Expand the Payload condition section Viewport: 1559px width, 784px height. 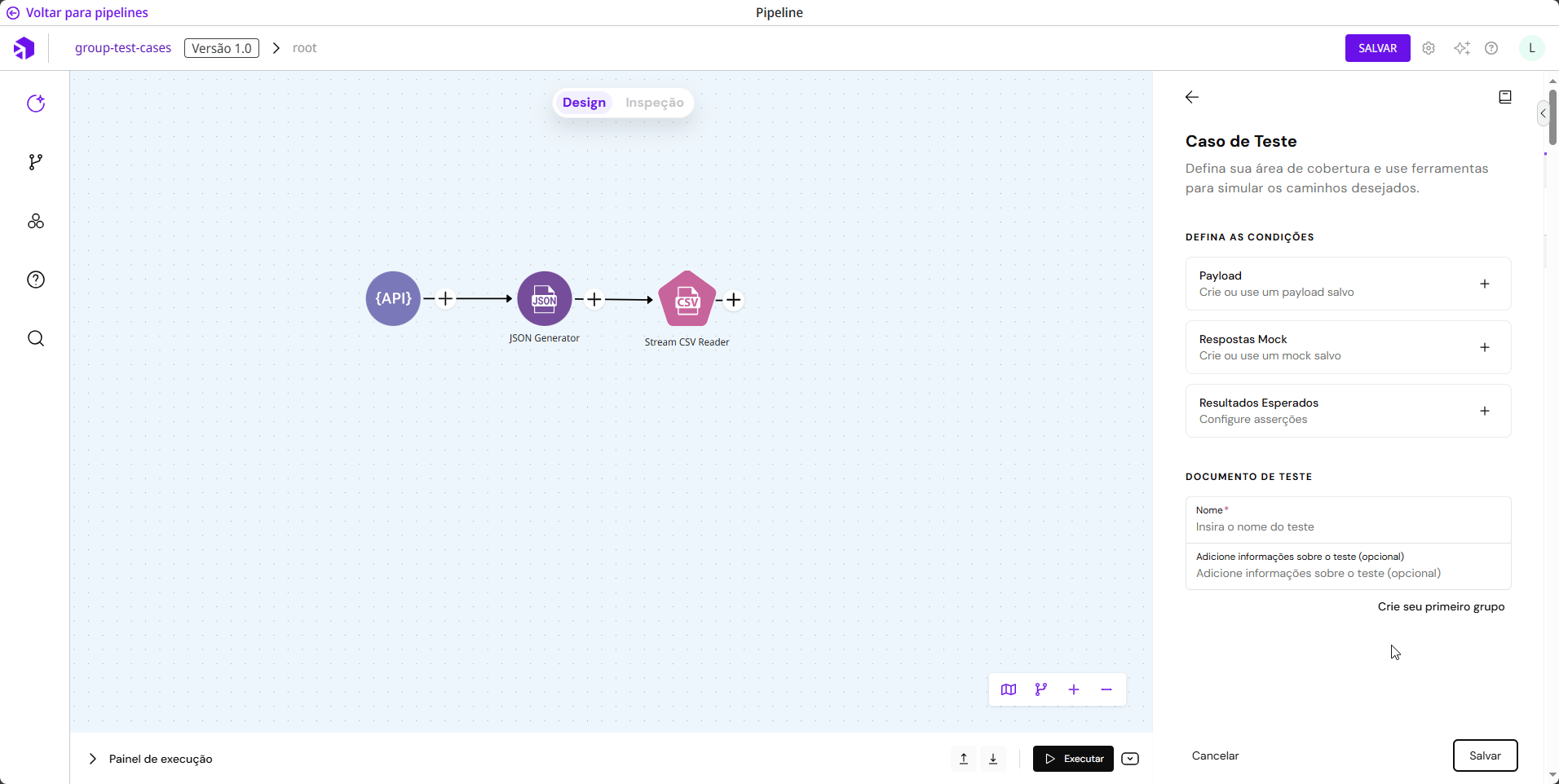(1485, 284)
